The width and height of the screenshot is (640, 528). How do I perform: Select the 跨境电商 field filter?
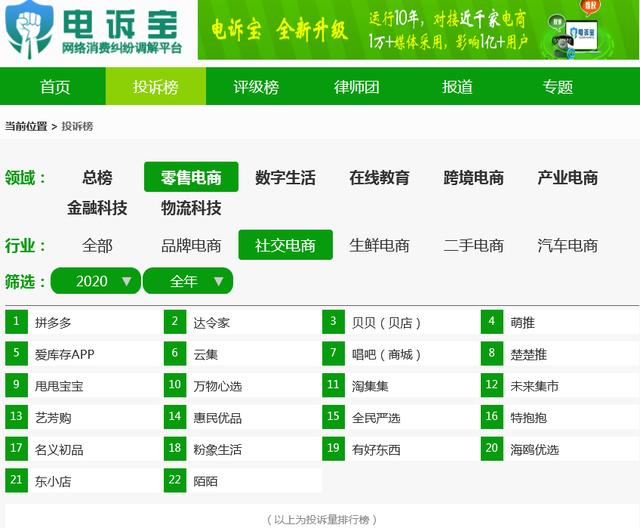[473, 177]
